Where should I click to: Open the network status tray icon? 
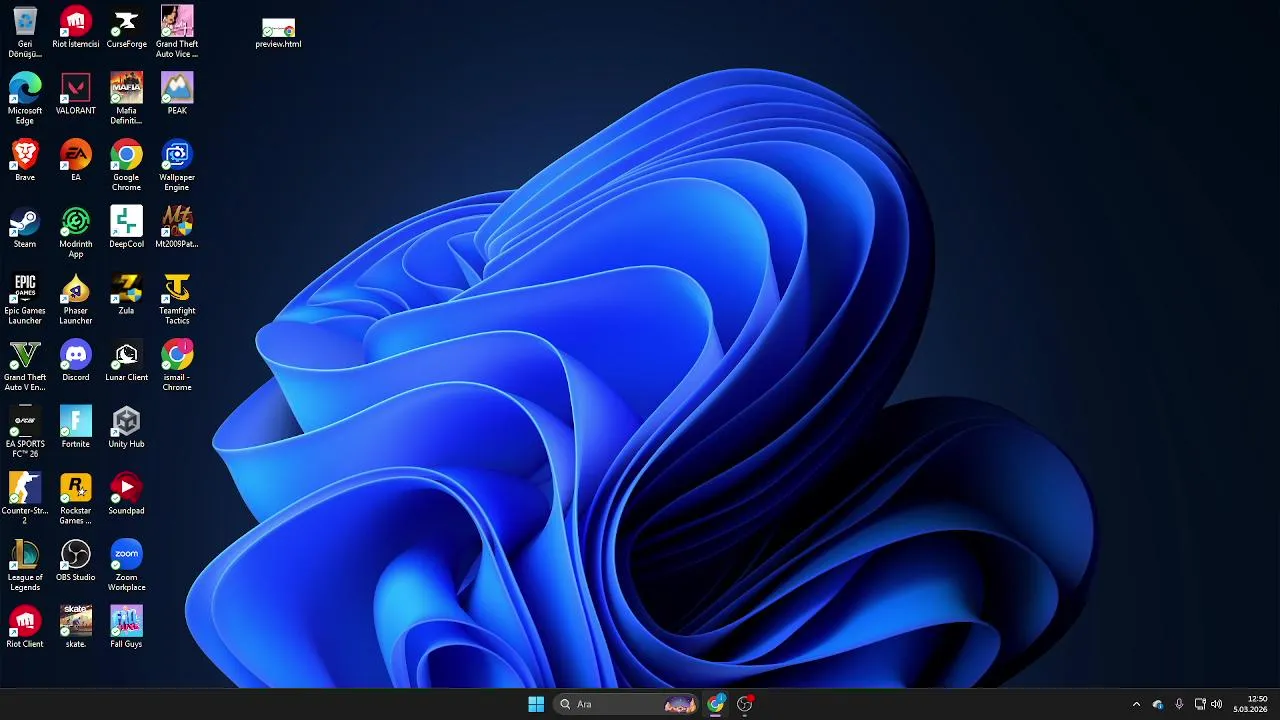[1200, 704]
